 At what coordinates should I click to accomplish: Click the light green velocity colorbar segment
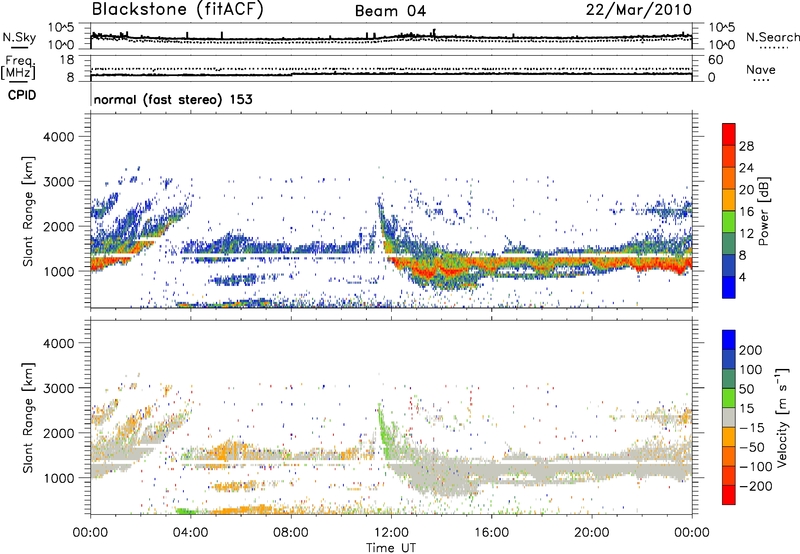(729, 398)
